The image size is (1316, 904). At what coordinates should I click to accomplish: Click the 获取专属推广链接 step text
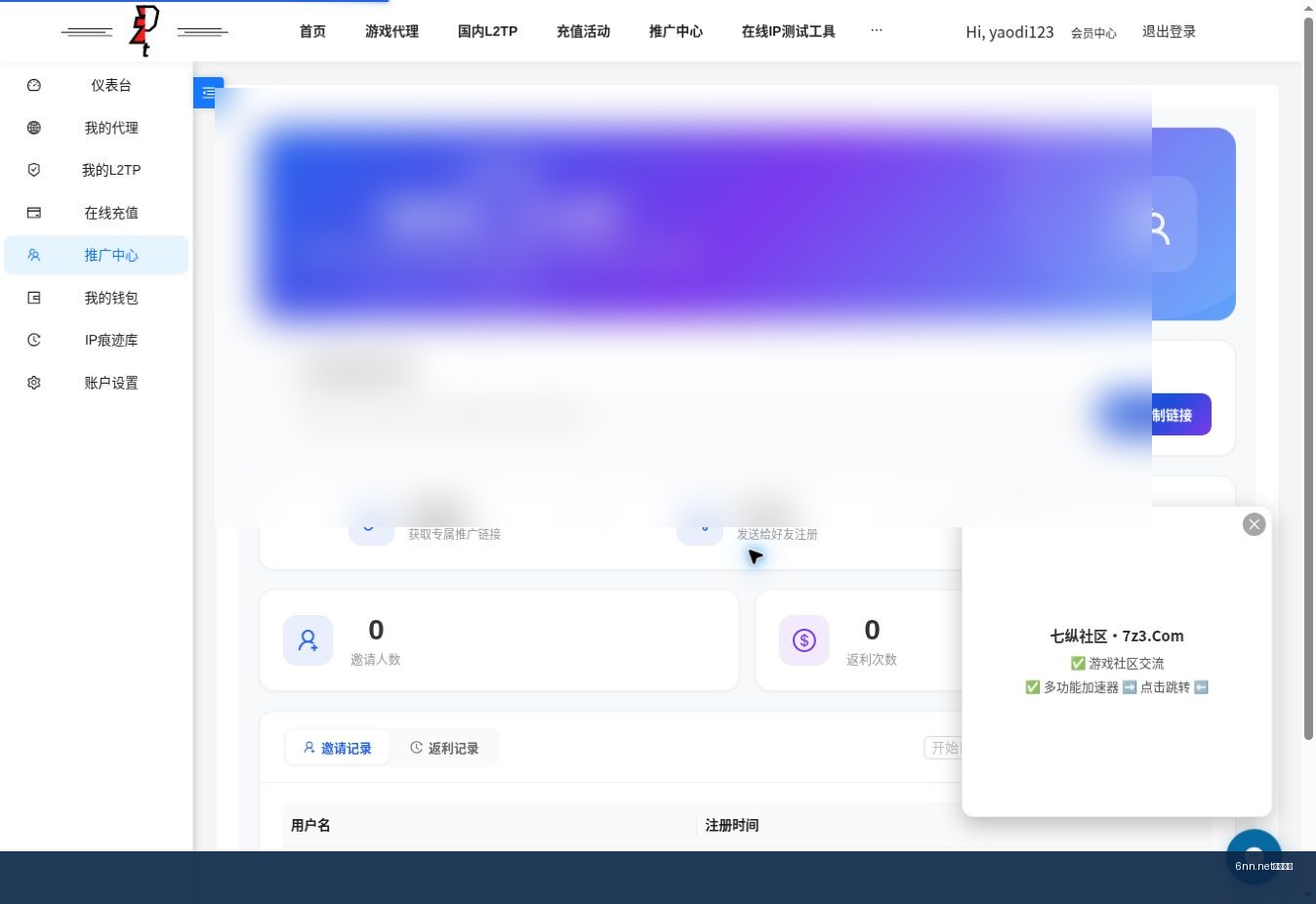click(455, 534)
